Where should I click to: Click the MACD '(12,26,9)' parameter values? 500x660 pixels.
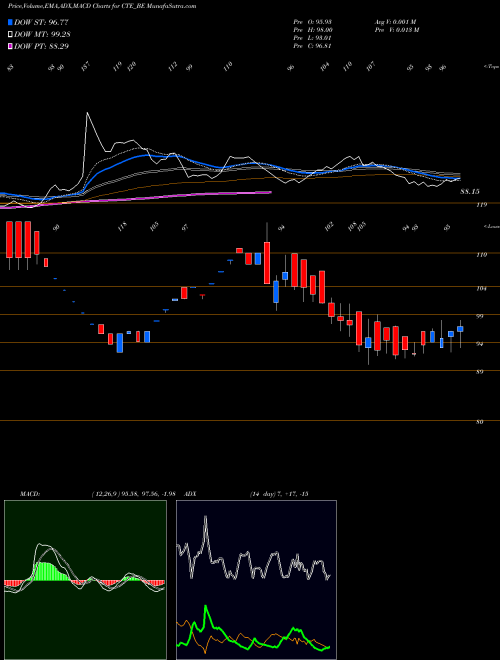tap(133, 494)
